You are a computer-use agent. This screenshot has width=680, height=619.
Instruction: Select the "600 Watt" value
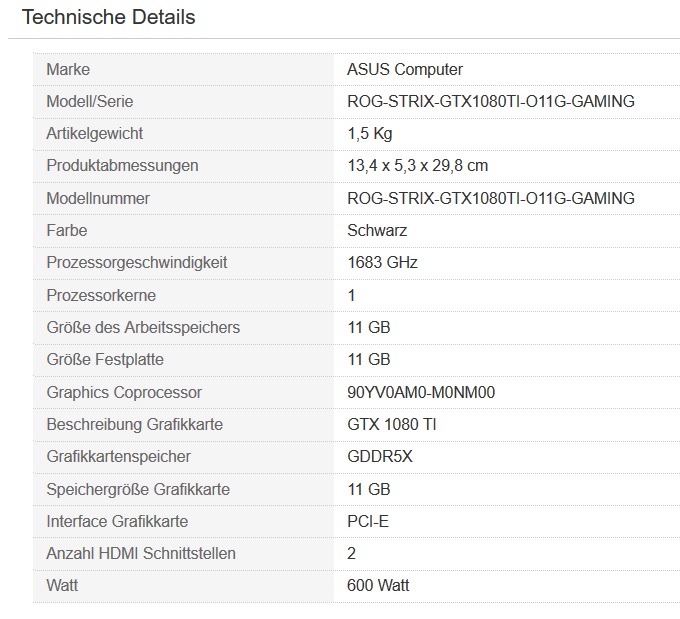378,585
